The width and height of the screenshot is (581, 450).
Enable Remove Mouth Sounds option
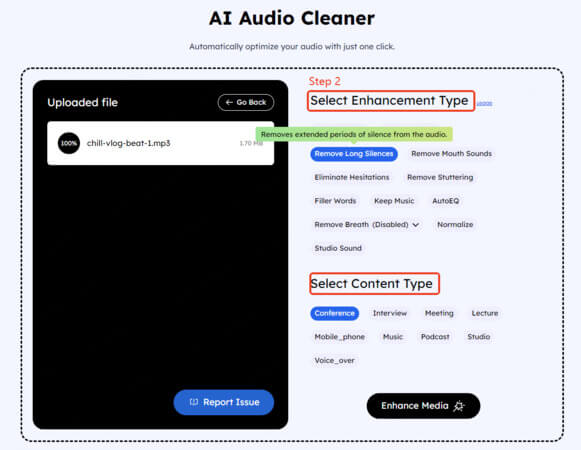451,154
